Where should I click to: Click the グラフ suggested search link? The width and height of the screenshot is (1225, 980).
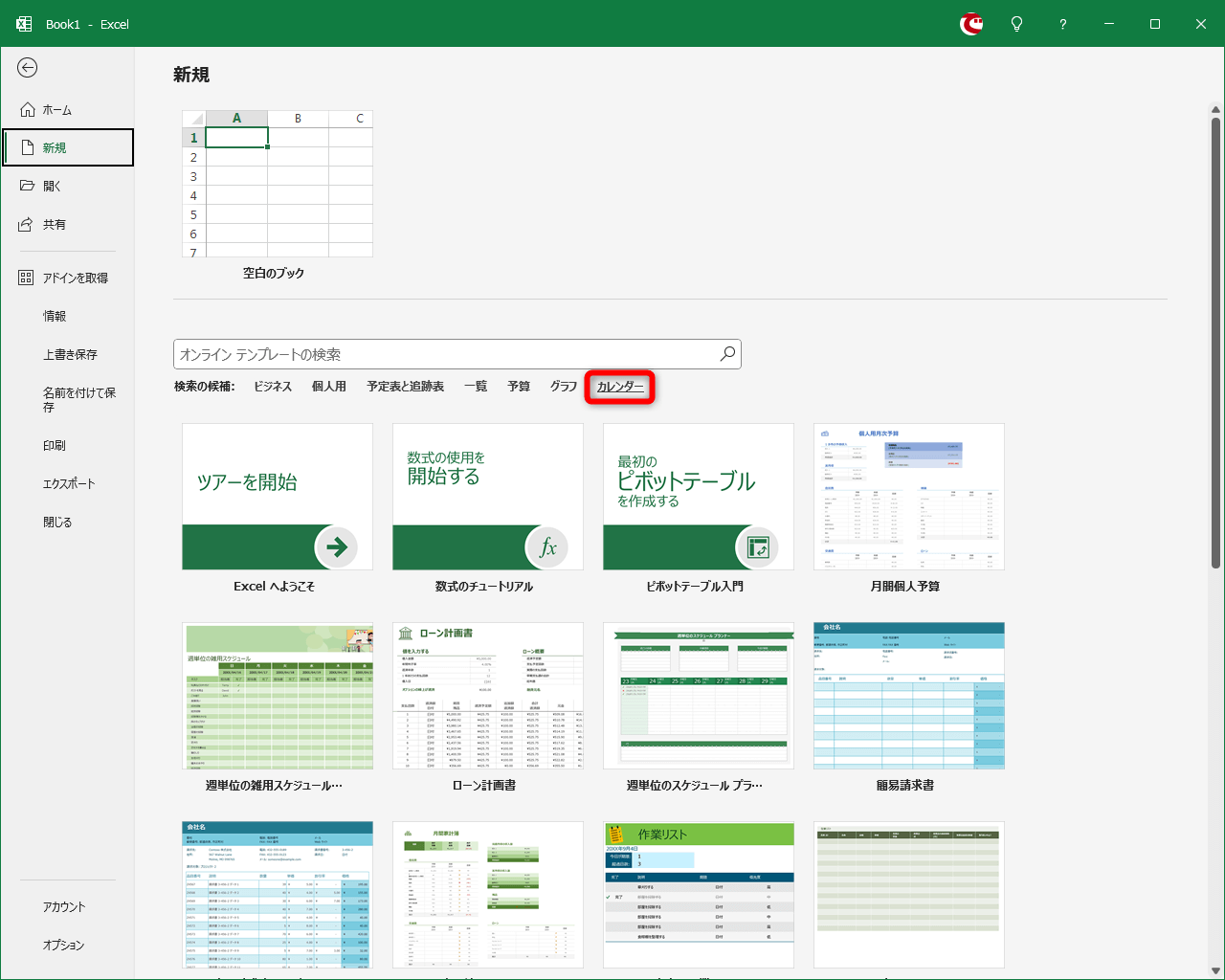tap(564, 387)
